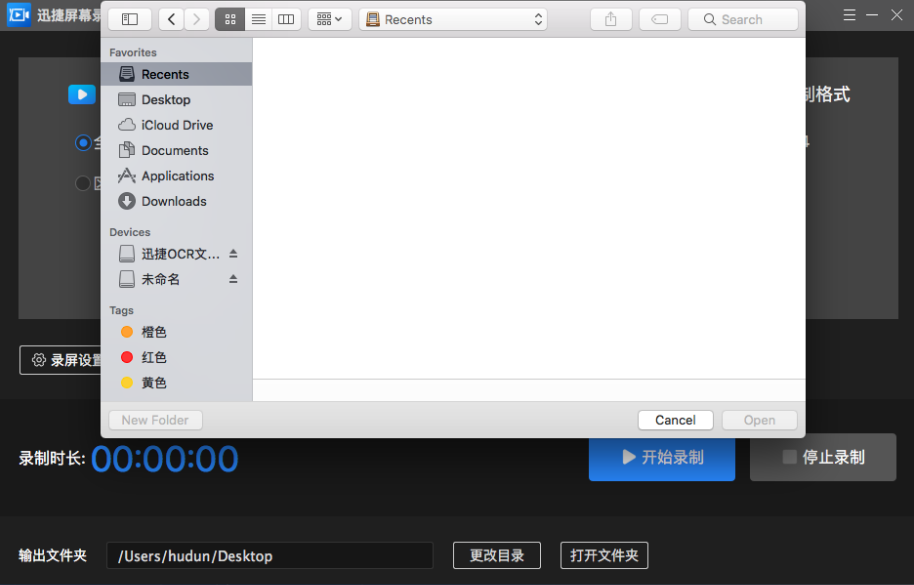Eject the 未命名 drive

click(233, 279)
